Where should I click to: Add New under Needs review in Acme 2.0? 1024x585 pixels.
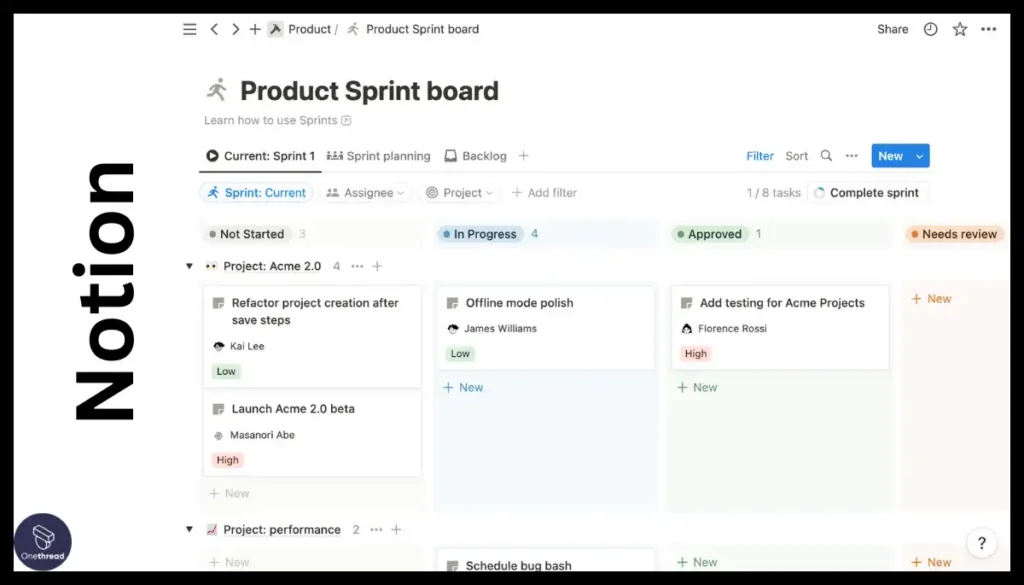[x=931, y=299]
